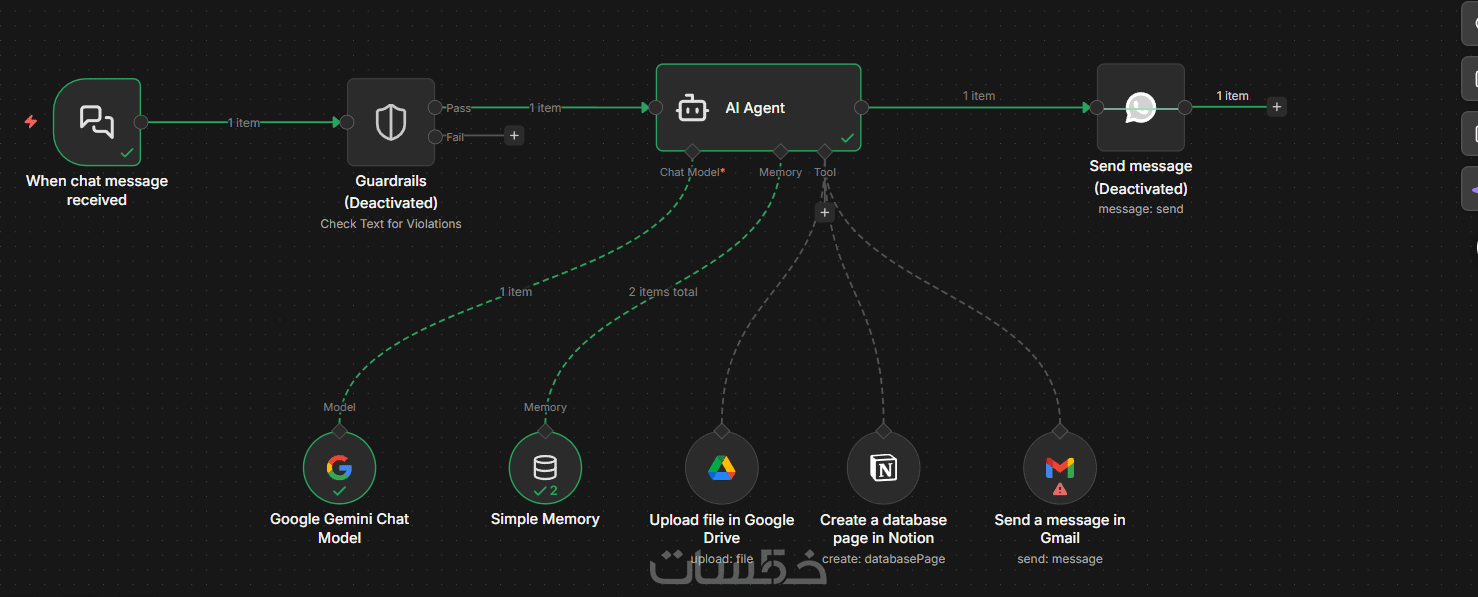This screenshot has height=597, width=1478.
Task: Click the diamond connector above Google Drive node
Action: [x=722, y=431]
